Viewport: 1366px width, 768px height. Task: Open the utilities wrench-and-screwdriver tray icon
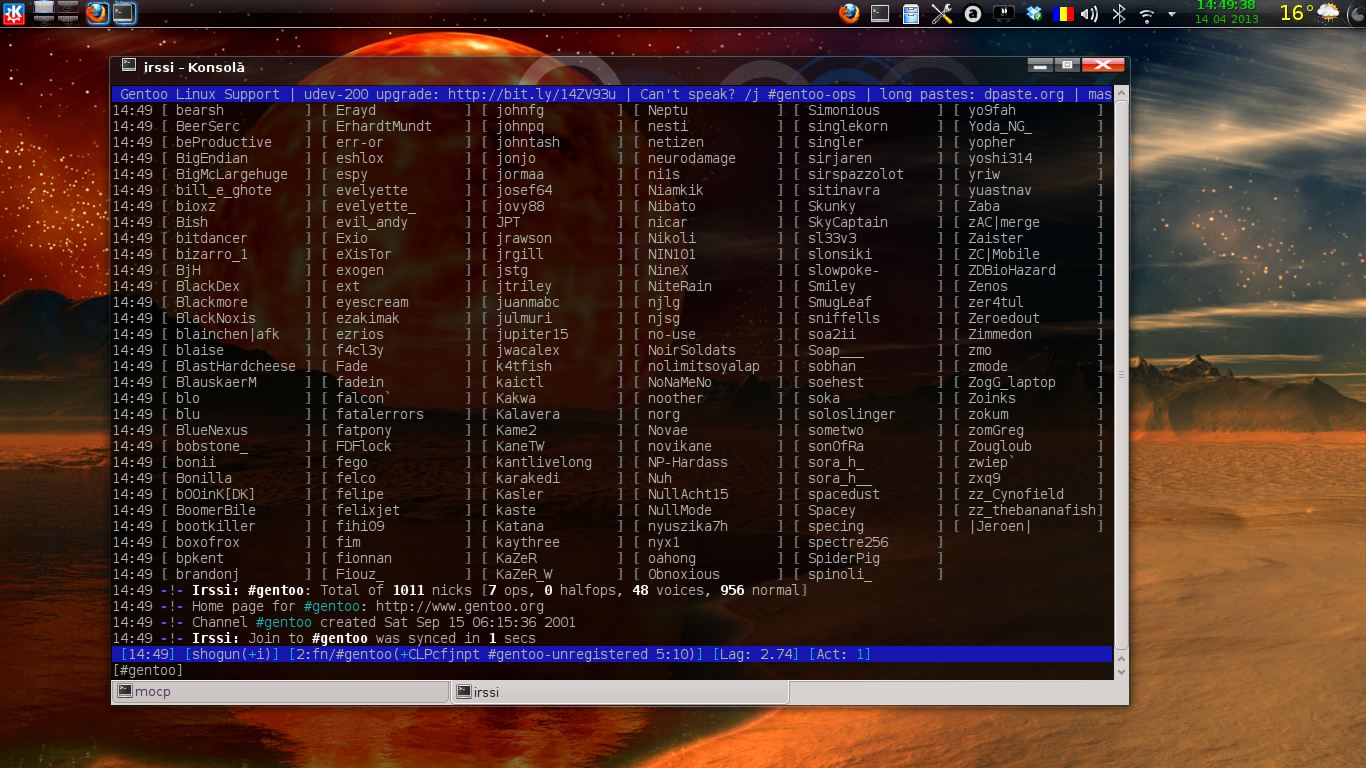[x=942, y=13]
